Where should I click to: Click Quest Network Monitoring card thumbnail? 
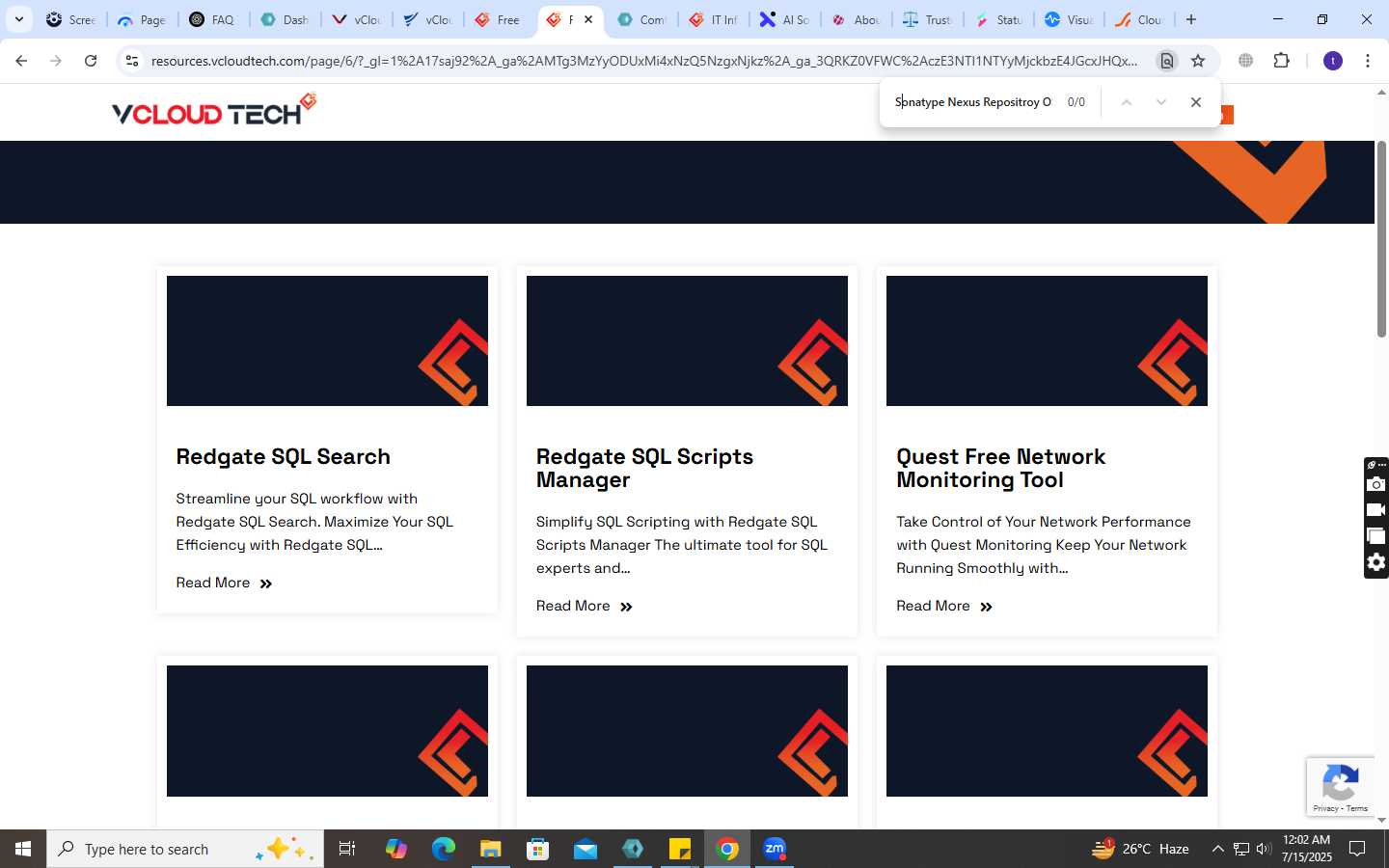1047,340
